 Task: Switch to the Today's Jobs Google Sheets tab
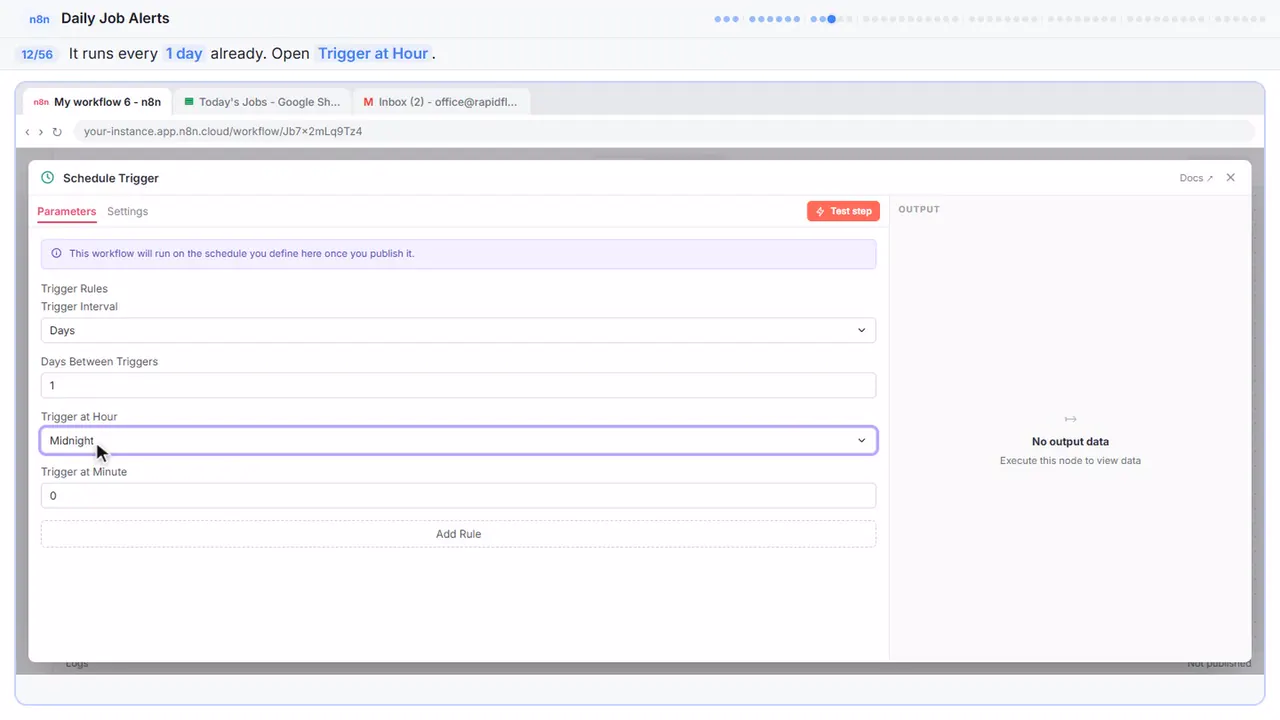pyautogui.click(x=262, y=102)
